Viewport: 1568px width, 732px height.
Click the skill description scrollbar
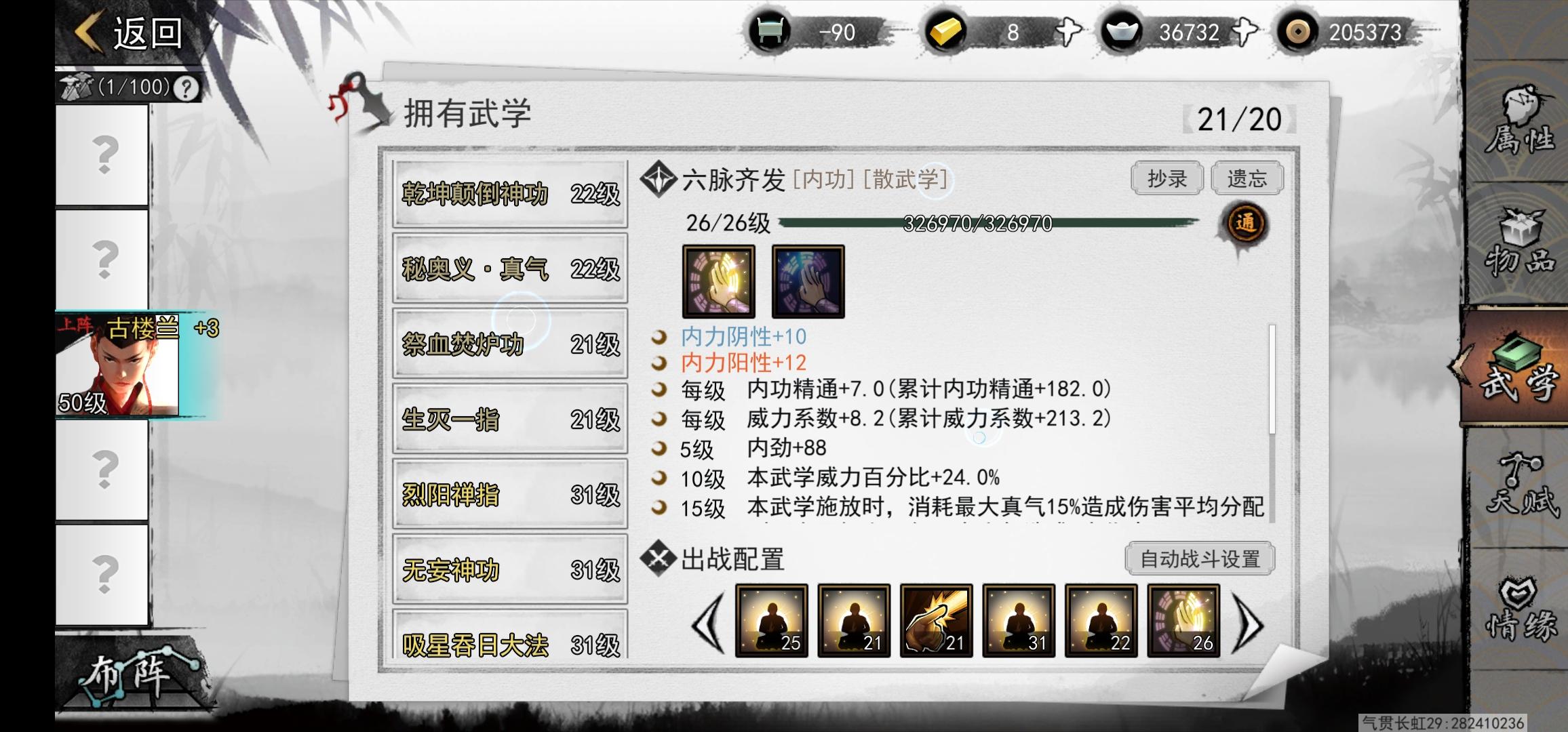click(x=1272, y=380)
